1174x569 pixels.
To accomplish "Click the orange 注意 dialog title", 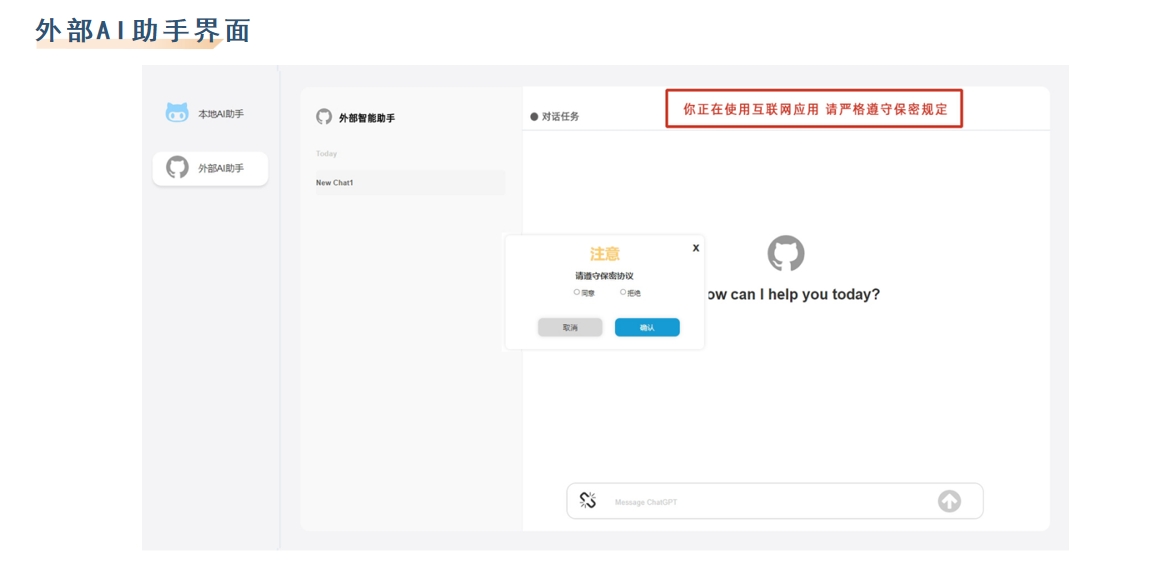I will [x=604, y=254].
